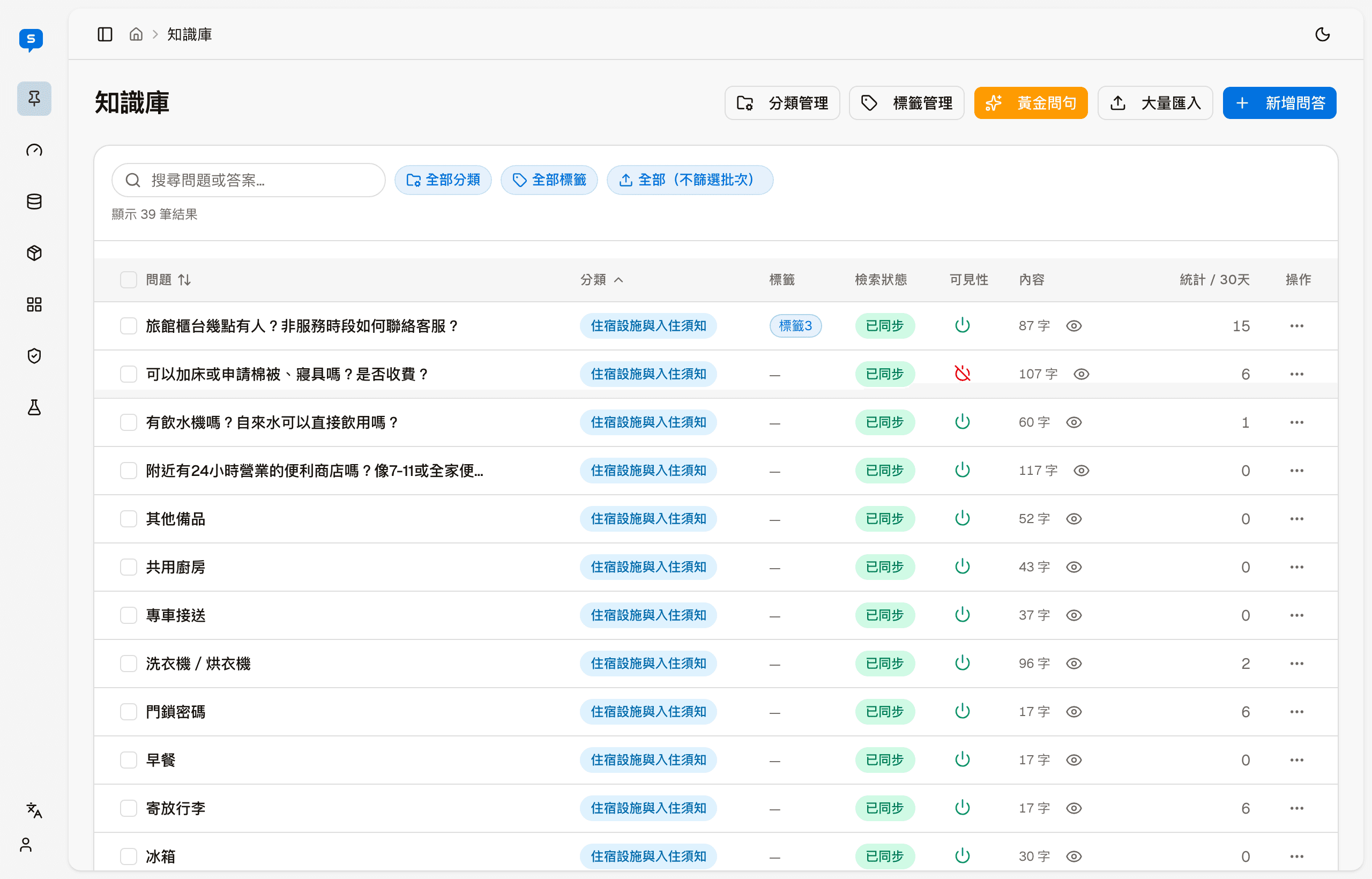Sort by the 問題 column header

tap(168, 280)
